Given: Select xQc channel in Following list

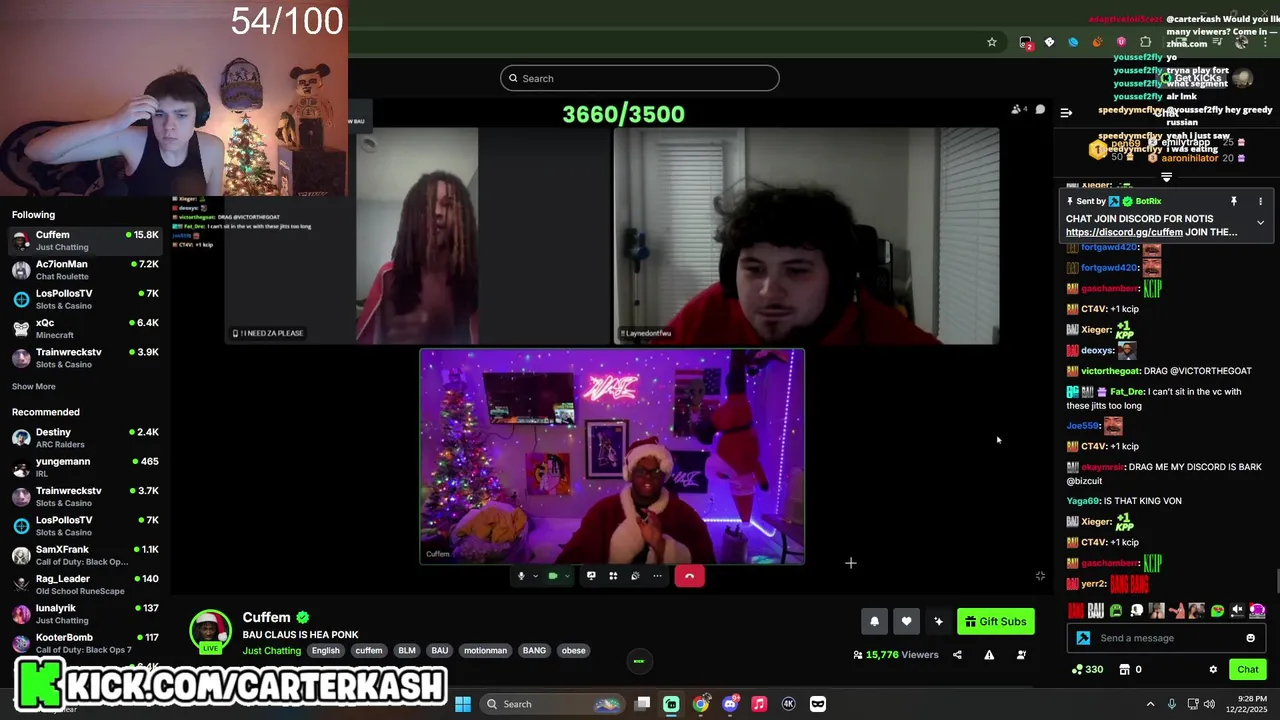Looking at the screenshot, I should pyautogui.click(x=85, y=329).
